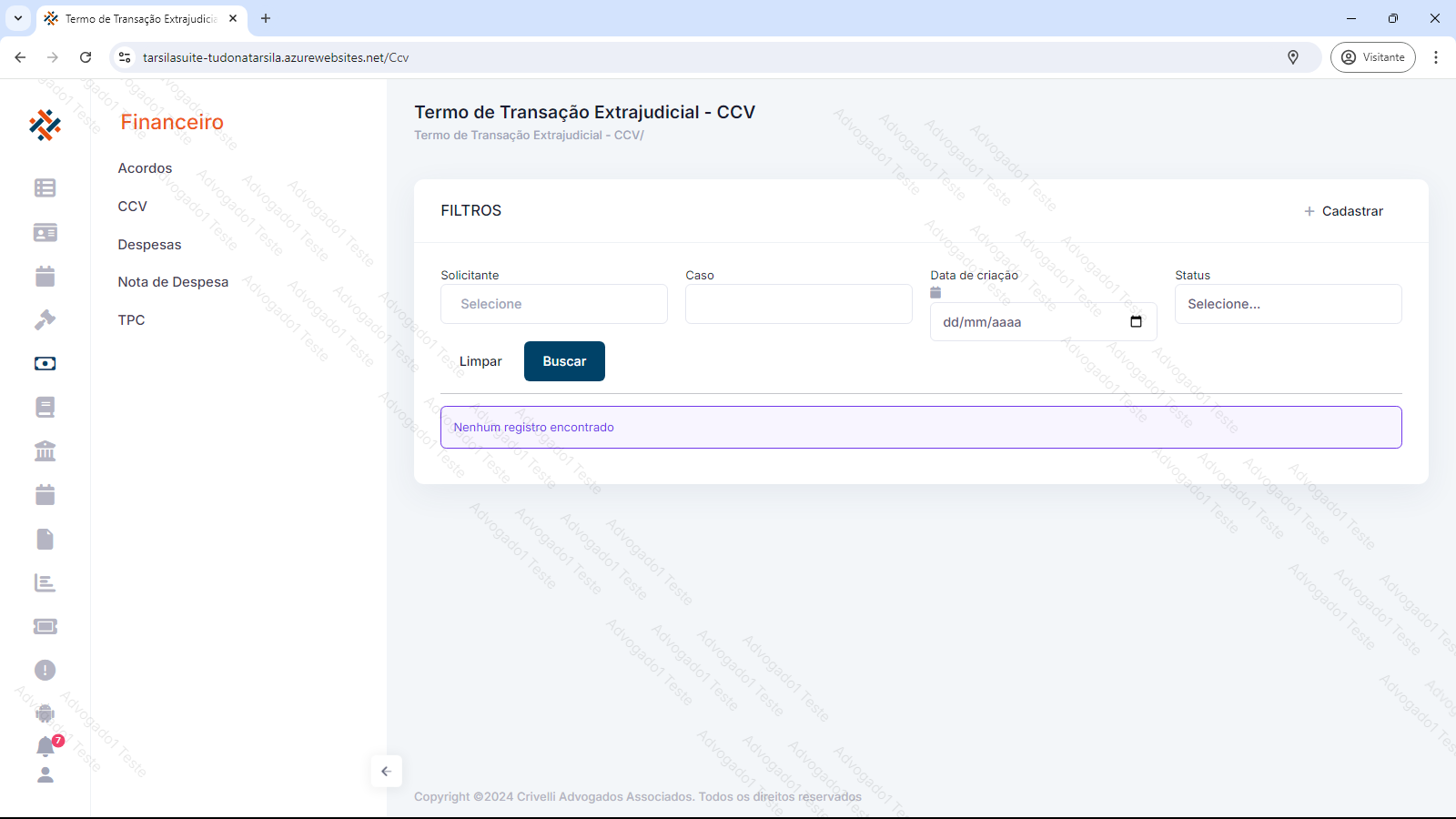The width and height of the screenshot is (1456, 819).
Task: Click the Android robot sidebar icon
Action: click(45, 713)
